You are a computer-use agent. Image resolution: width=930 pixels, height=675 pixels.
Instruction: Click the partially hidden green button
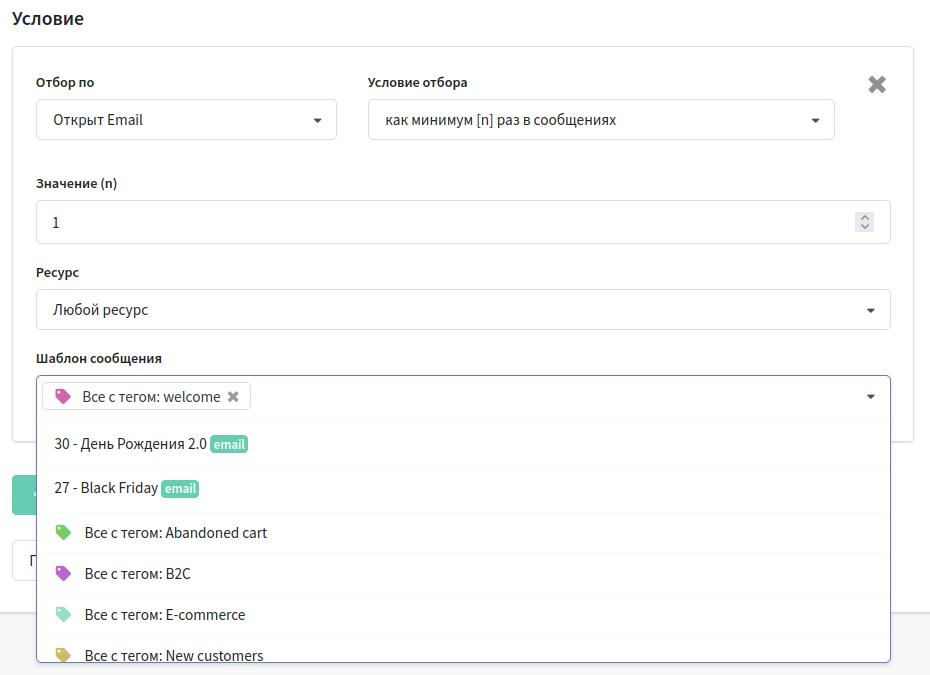[24, 495]
